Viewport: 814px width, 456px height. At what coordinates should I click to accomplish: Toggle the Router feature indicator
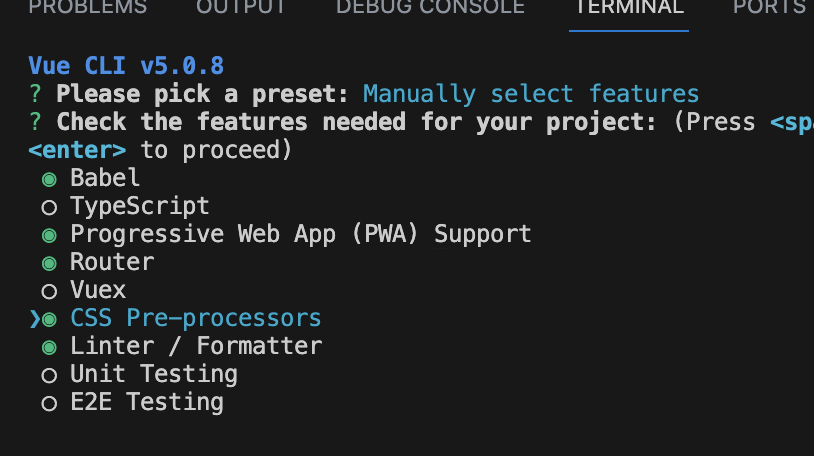(49, 264)
